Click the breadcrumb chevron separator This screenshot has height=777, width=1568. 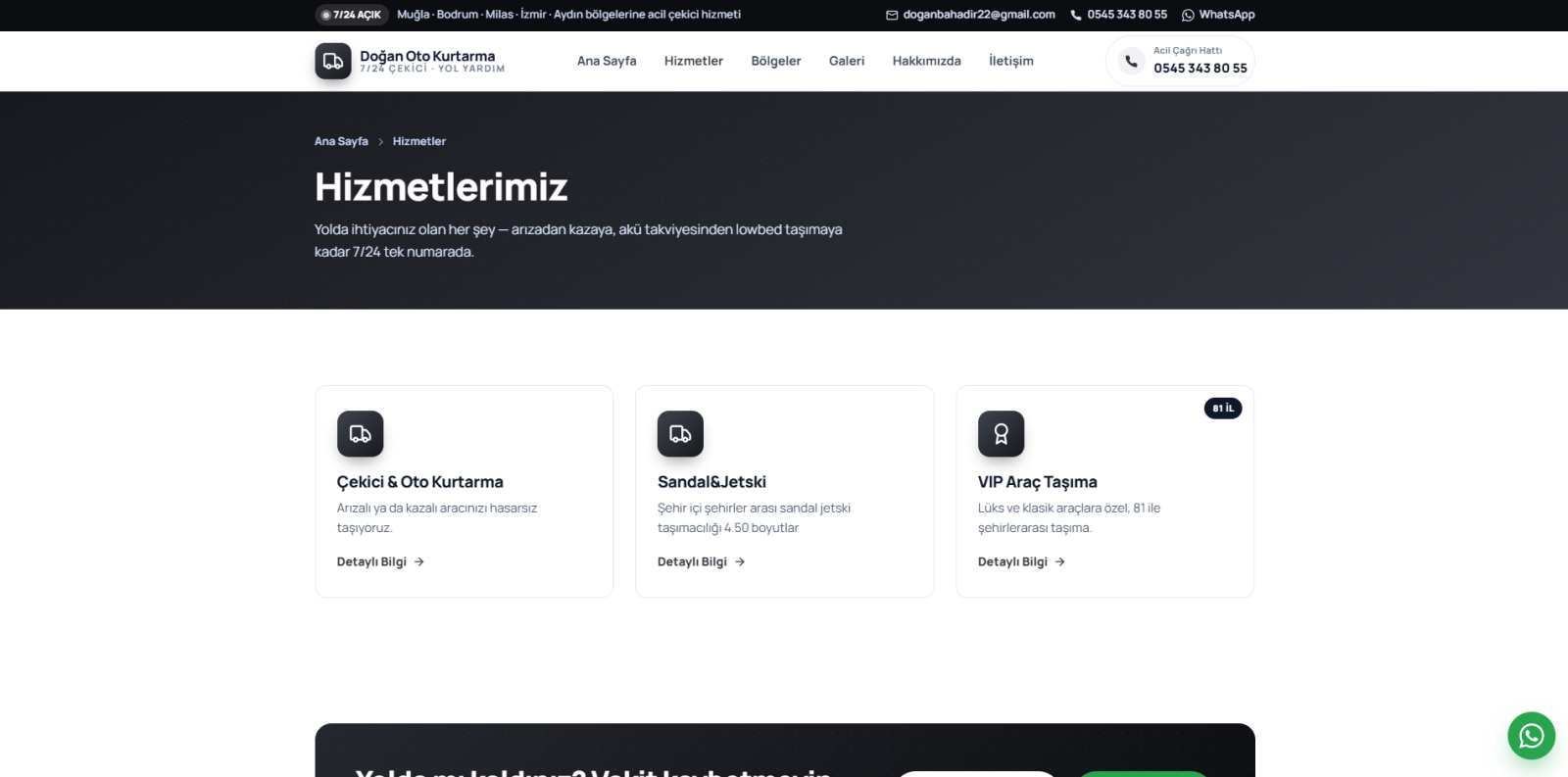click(x=381, y=142)
